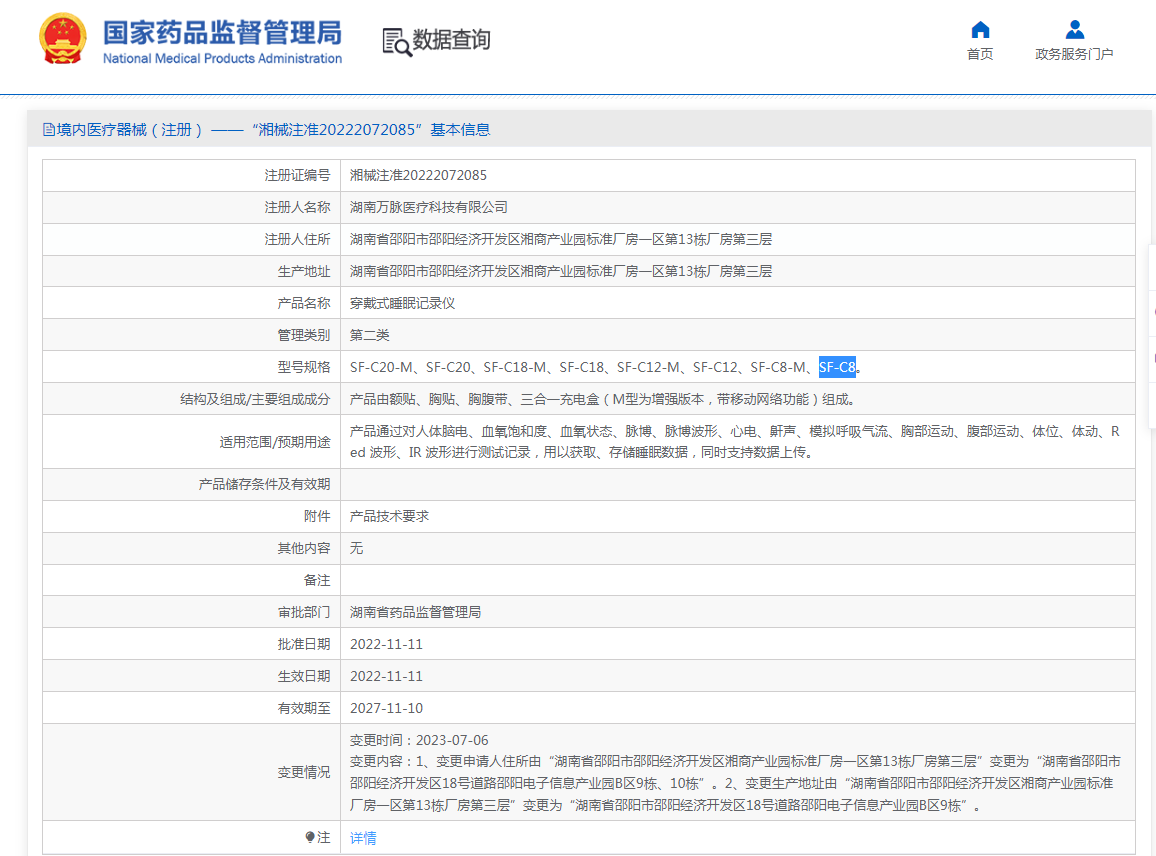The image size is (1156, 856).
Task: Click product name 穿戴式睡眠记录仪
Action: (x=402, y=303)
